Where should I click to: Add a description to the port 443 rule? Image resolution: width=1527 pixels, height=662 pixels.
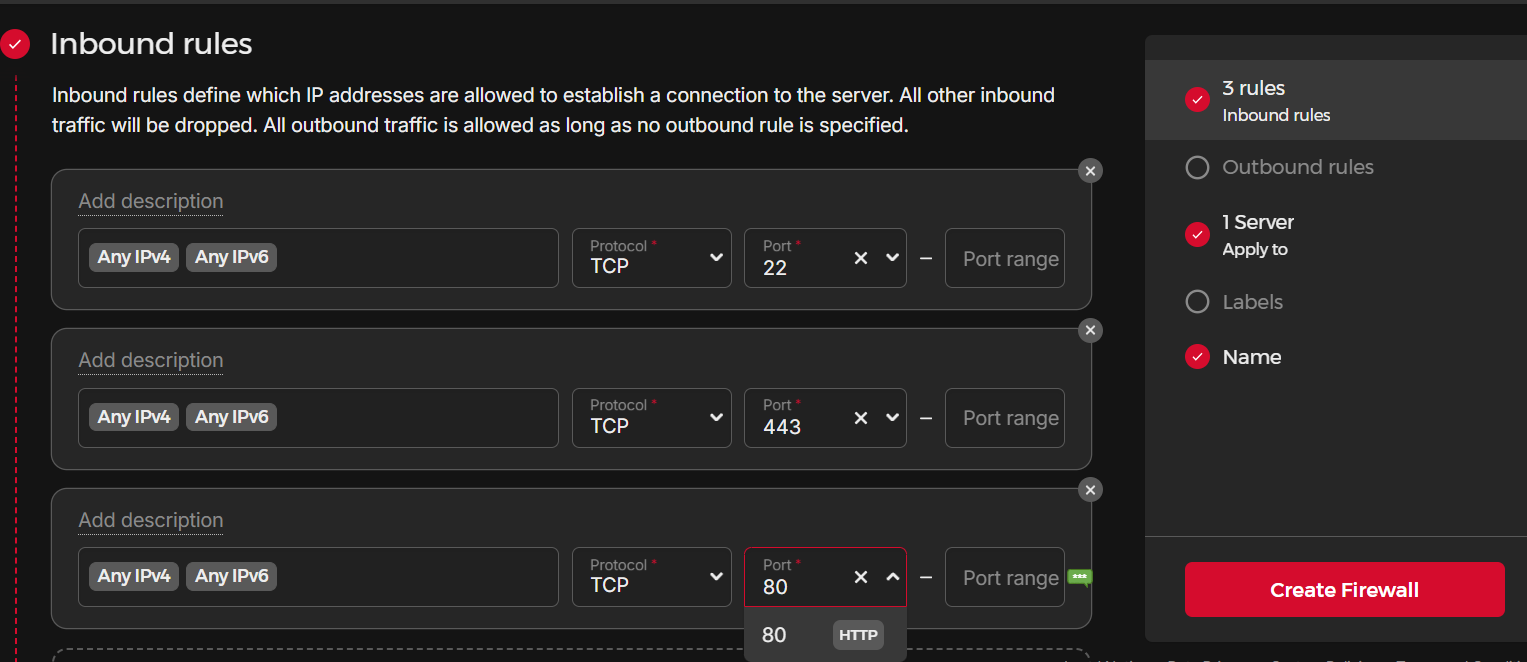coord(150,360)
